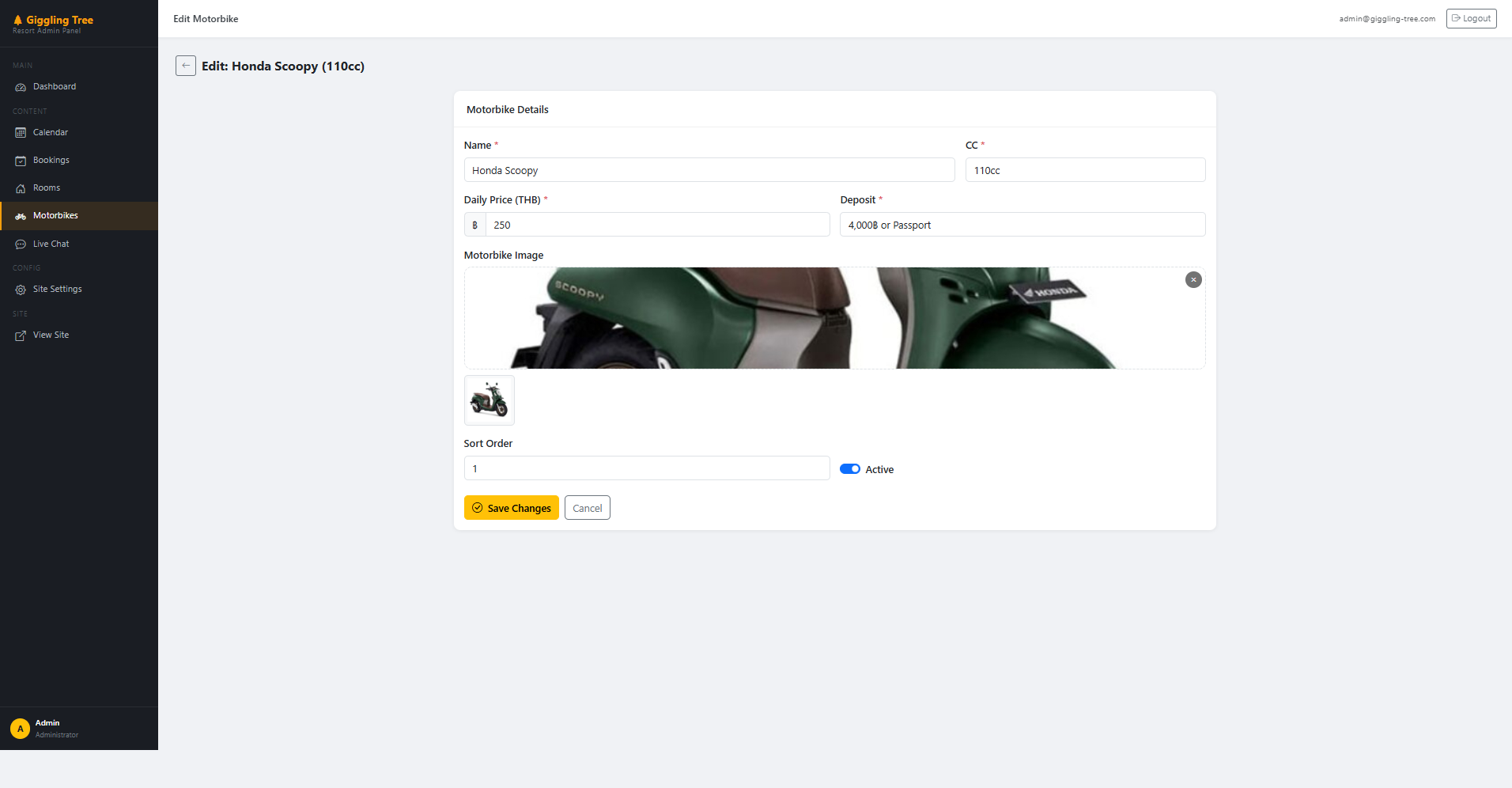This screenshot has height=788, width=1512.
Task: Select Motorbikes menu item
Action: (79, 216)
